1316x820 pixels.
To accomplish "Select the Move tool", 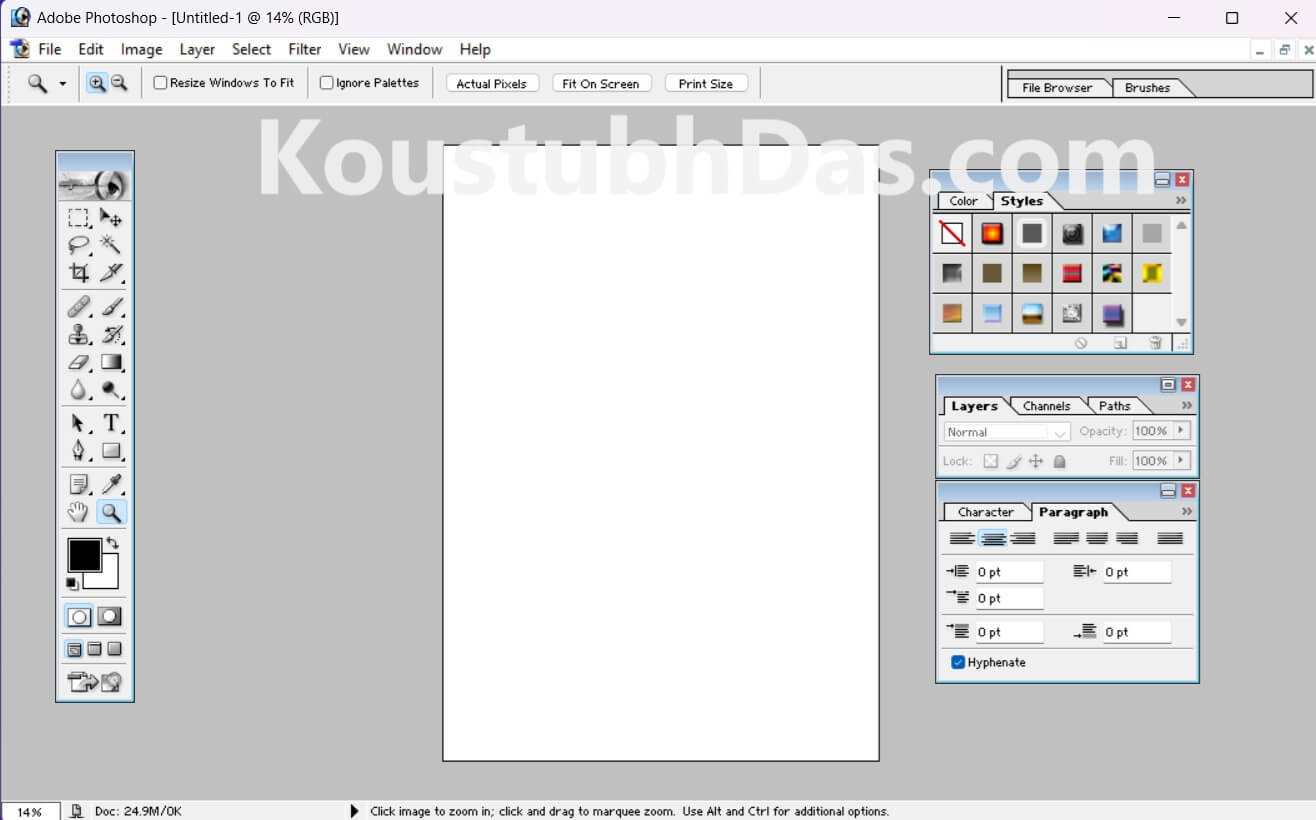I will tap(111, 218).
